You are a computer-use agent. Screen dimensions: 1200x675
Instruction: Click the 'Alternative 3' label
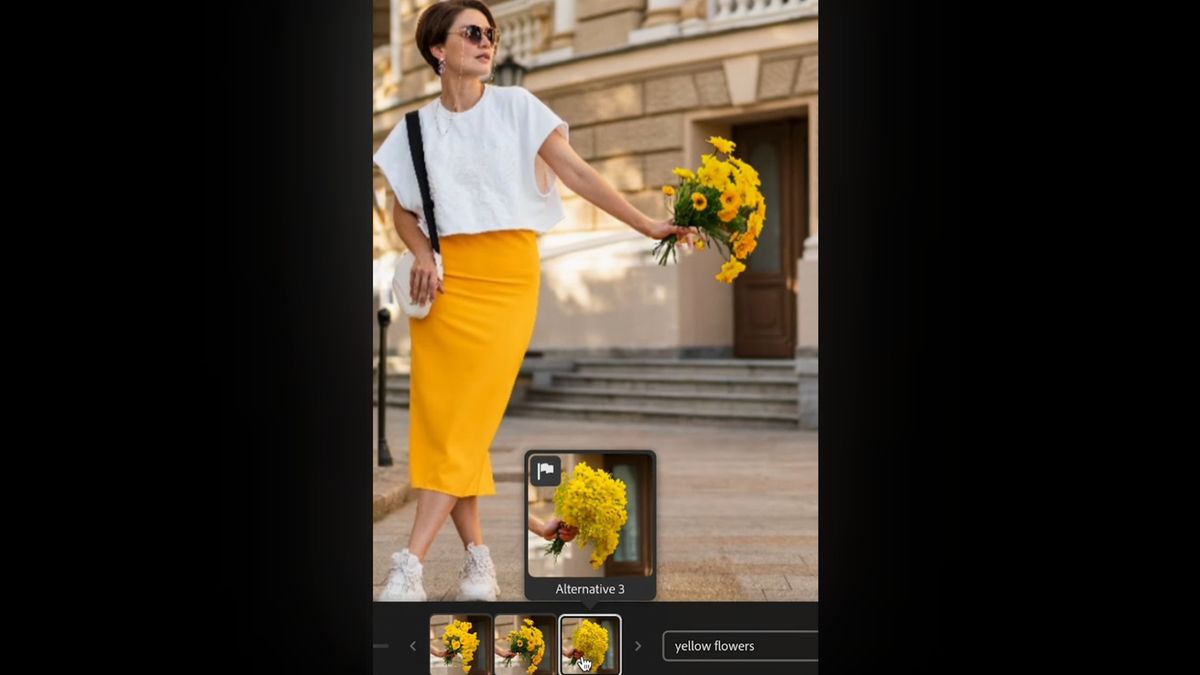tap(590, 589)
